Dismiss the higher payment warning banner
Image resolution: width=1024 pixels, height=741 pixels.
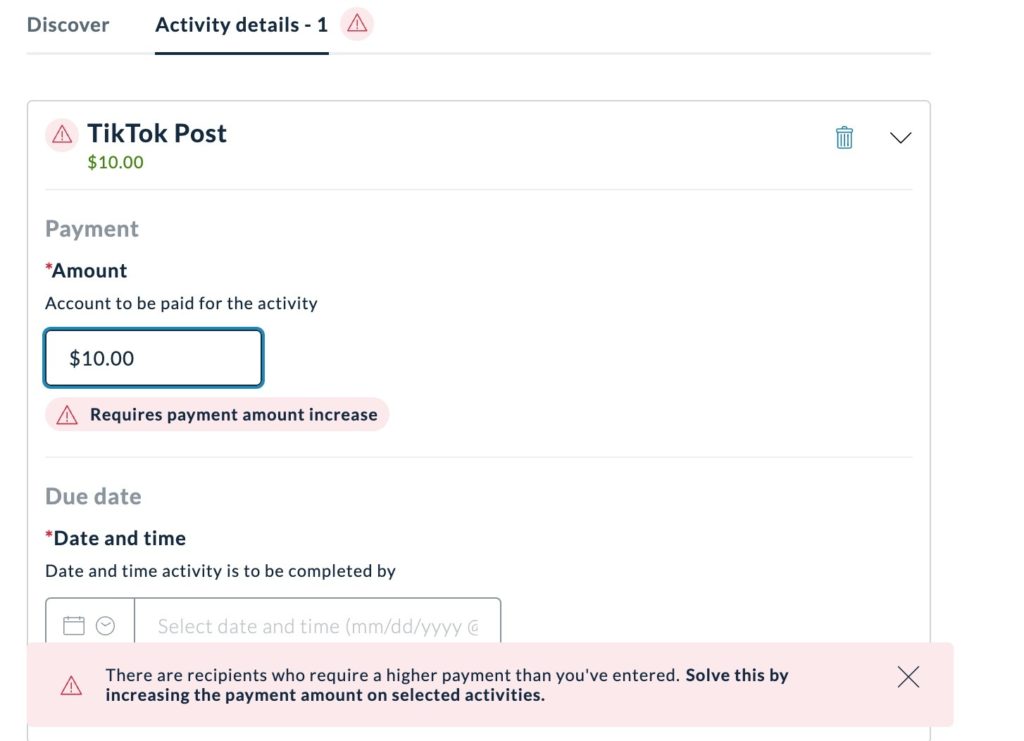click(x=908, y=677)
